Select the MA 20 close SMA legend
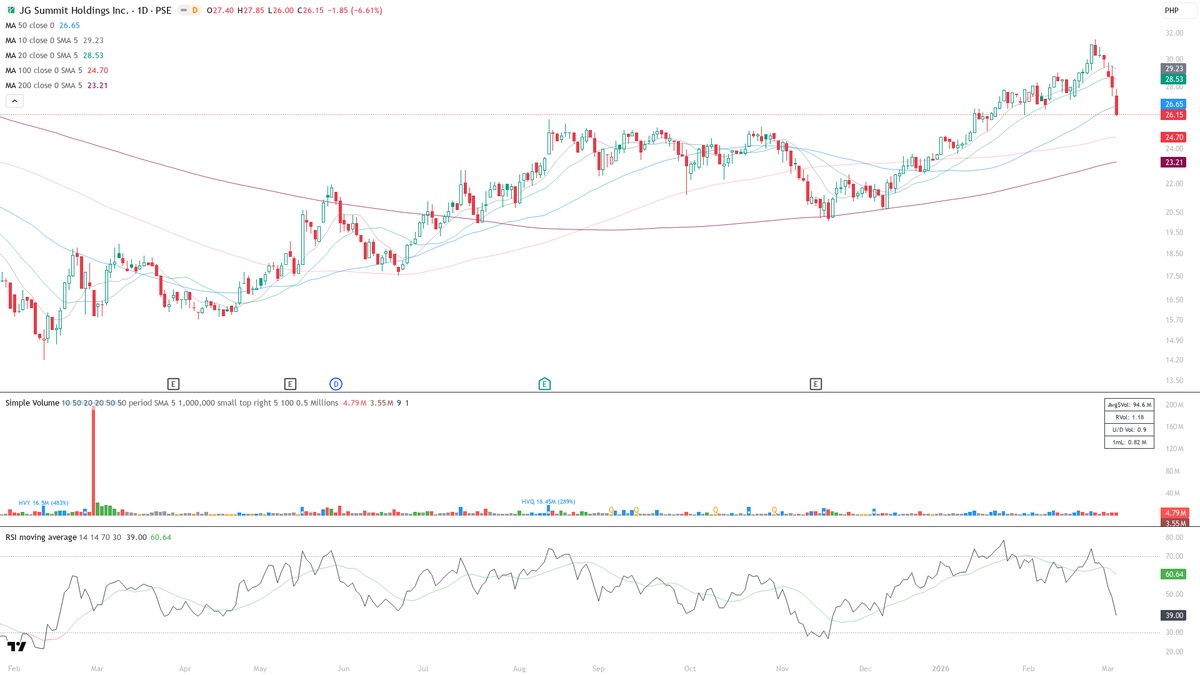The image size is (1200, 675). [54, 55]
